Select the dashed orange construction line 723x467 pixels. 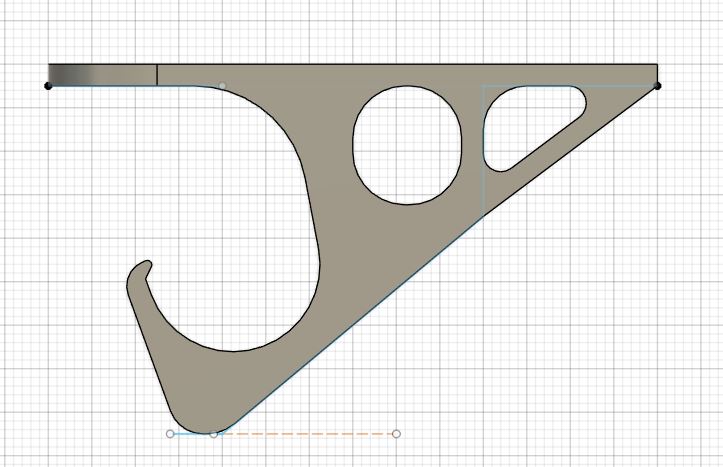[x=309, y=434]
